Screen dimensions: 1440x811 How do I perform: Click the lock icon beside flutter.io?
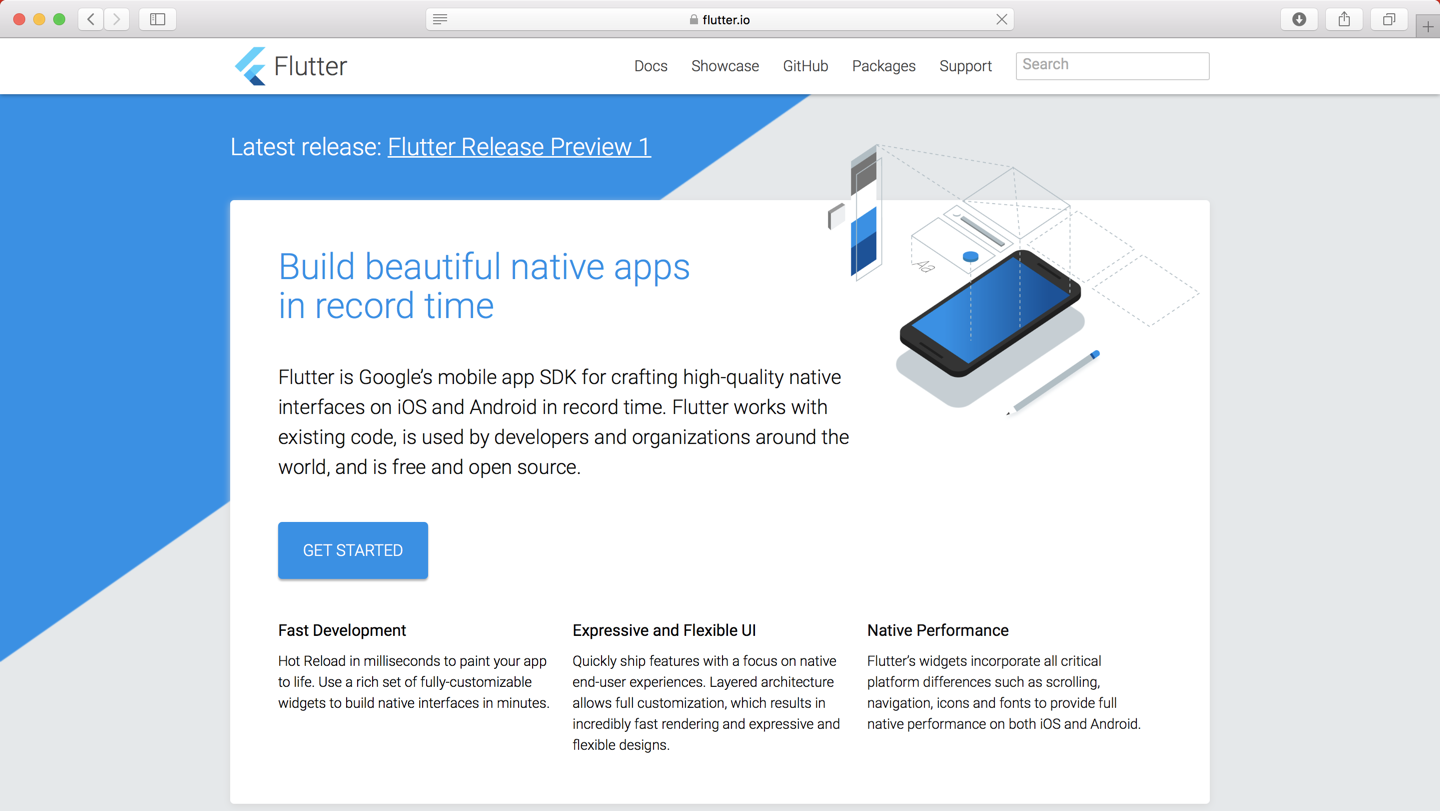[694, 19]
